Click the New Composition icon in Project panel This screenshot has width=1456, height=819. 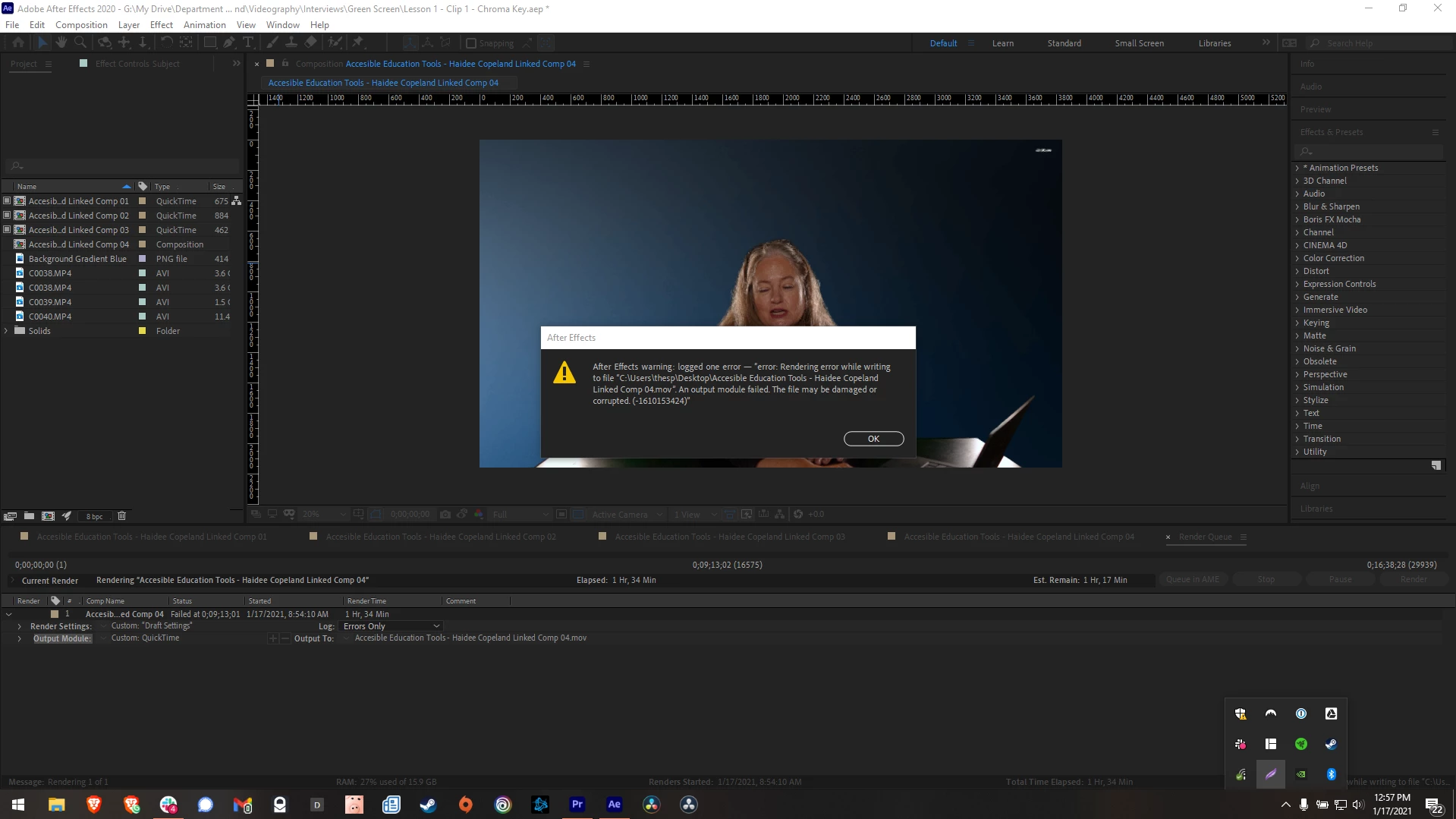click(x=48, y=516)
